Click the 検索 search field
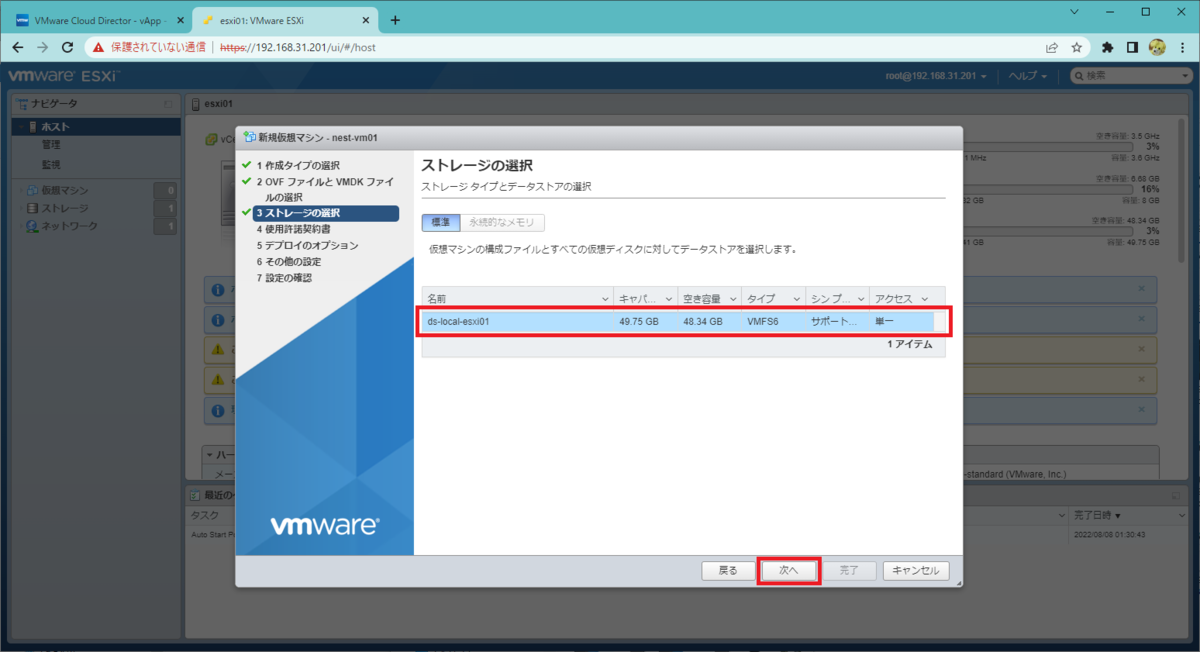 tap(1132, 76)
